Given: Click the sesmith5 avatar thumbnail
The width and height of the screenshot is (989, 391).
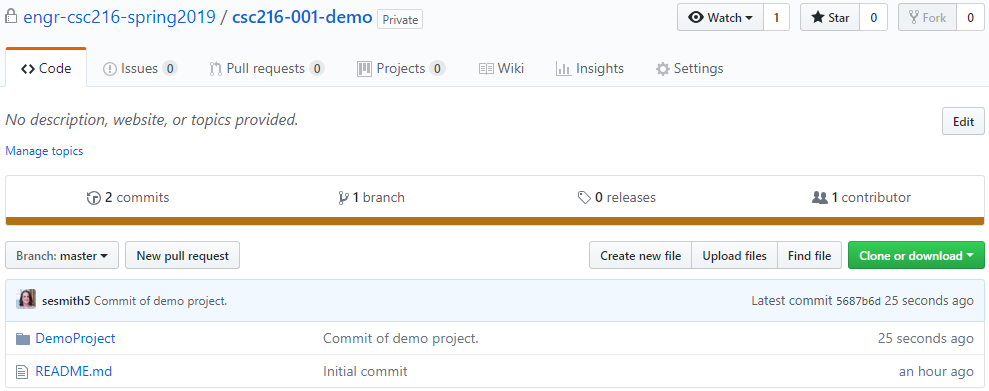Looking at the screenshot, I should (26, 300).
